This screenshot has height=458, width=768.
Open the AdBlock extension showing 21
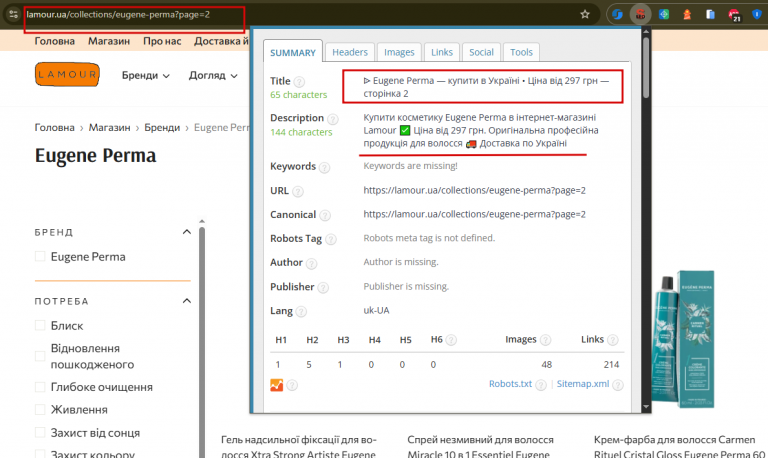pos(734,15)
